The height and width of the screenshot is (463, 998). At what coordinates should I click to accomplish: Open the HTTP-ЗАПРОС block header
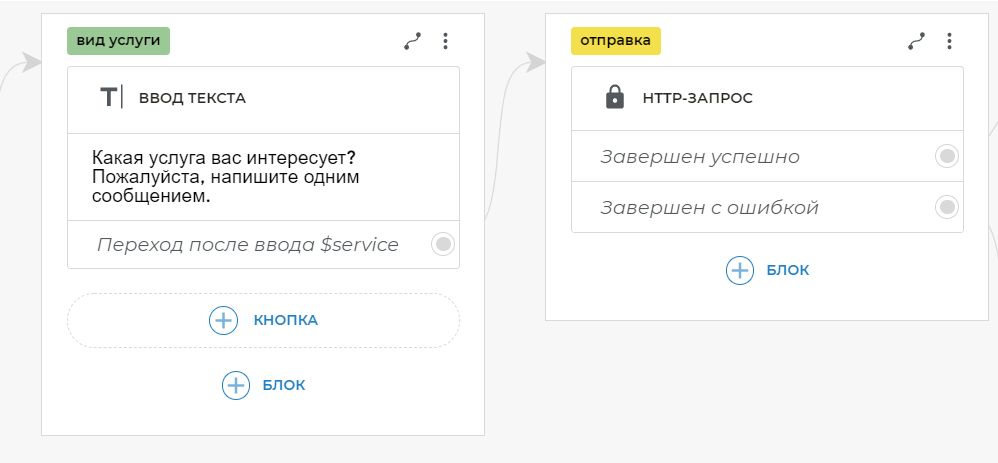[x=697, y=98]
